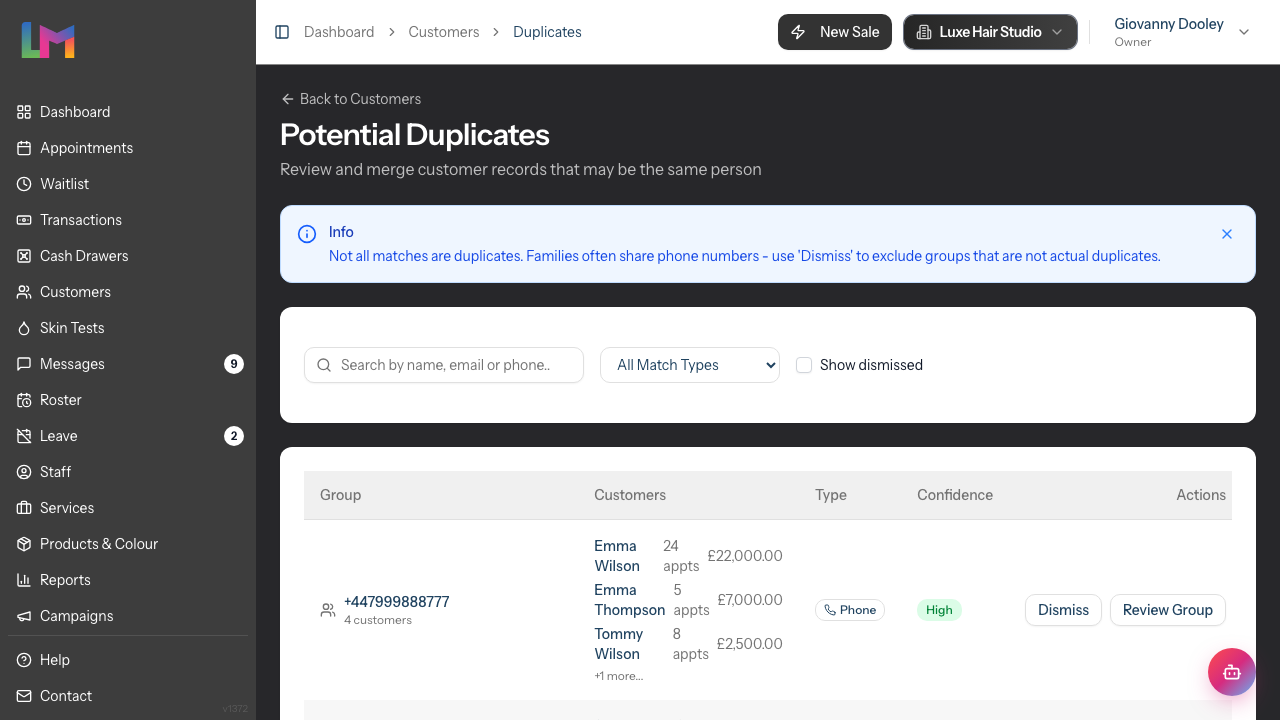
Task: Open the Emma Thompson customer record
Action: (x=629, y=600)
